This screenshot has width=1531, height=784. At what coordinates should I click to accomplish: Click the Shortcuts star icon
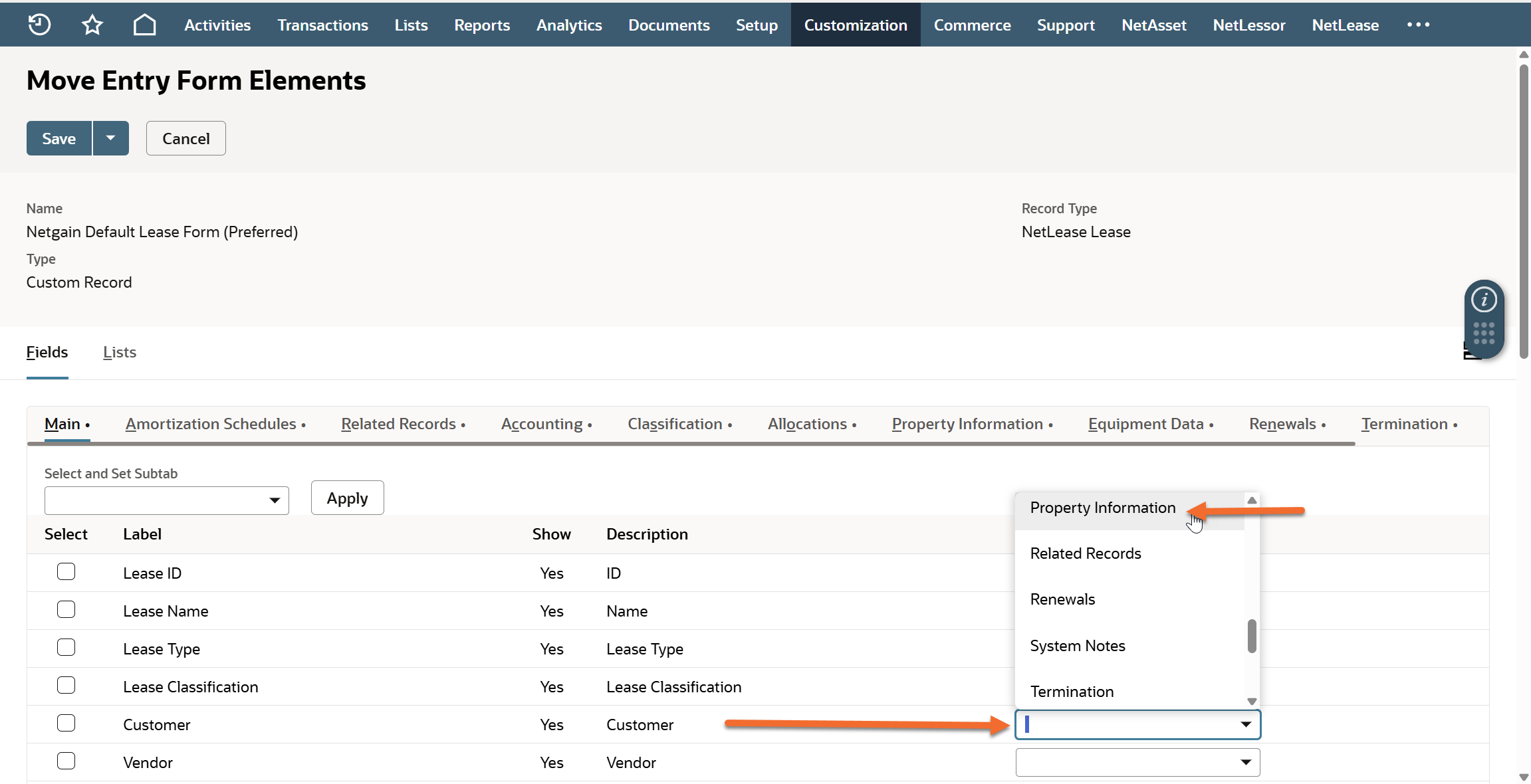click(x=92, y=25)
